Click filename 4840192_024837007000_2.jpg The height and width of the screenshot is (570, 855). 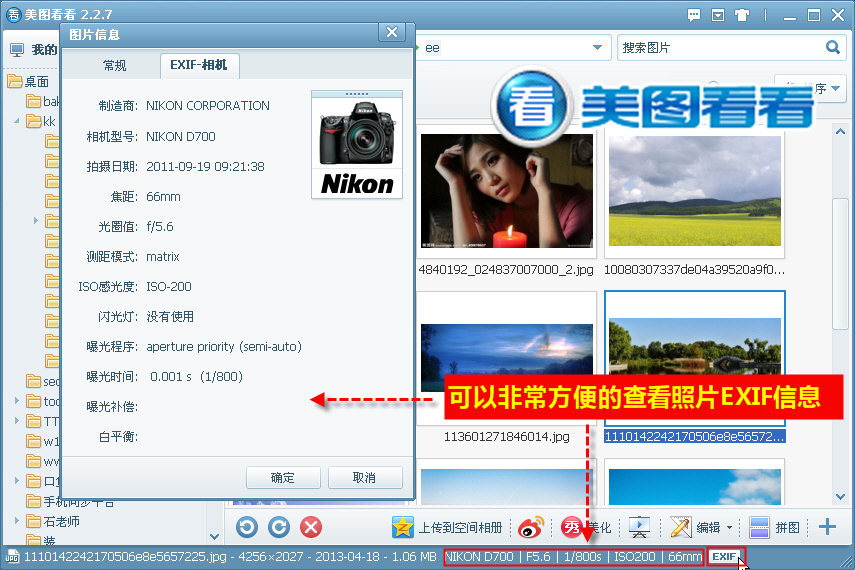(x=506, y=269)
